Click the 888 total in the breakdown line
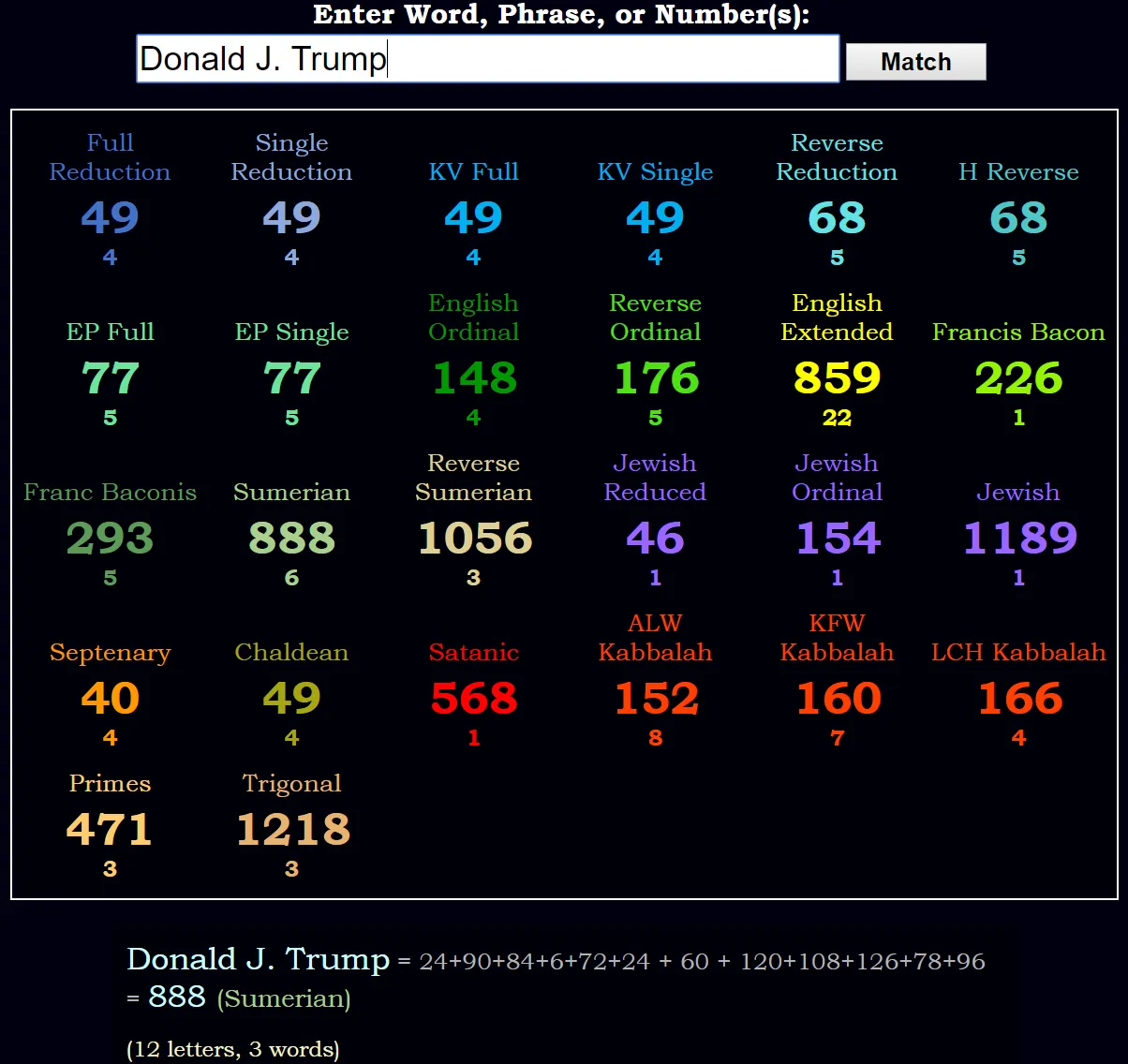1128x1064 pixels. pos(176,997)
